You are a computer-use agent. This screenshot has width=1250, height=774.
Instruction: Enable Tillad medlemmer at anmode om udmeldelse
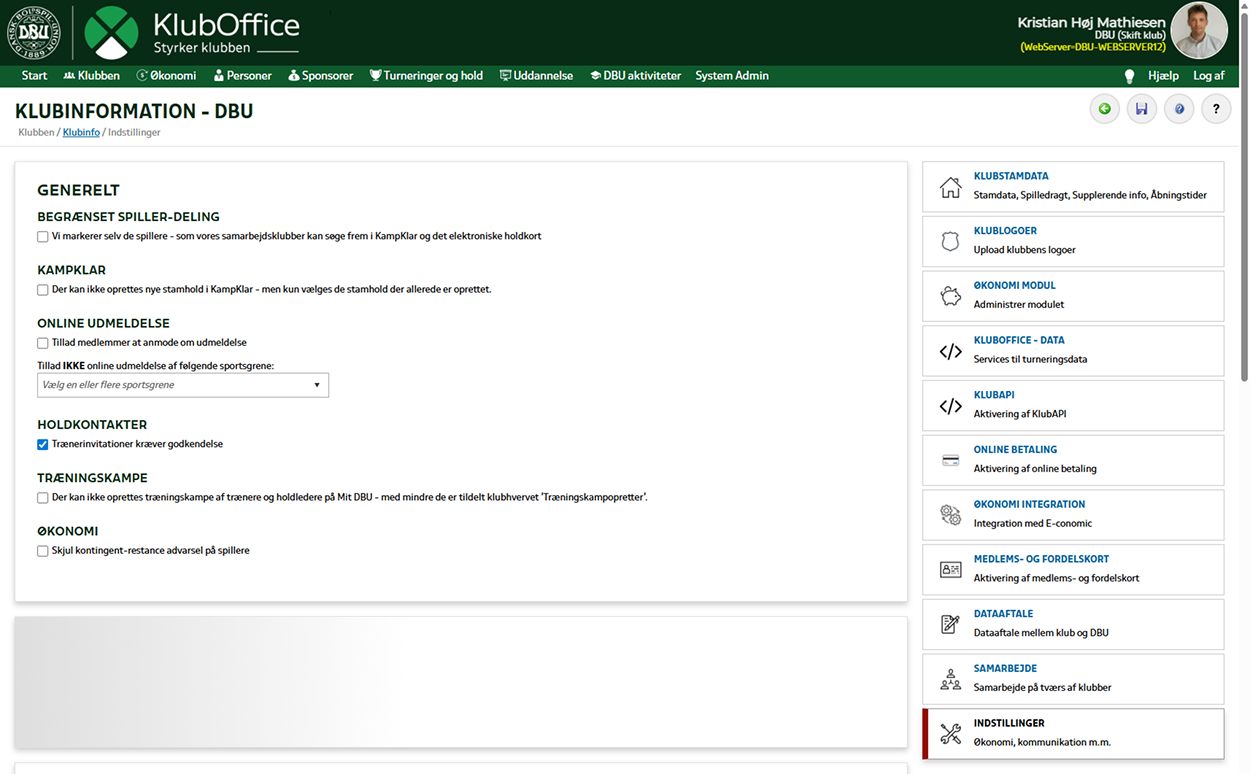tap(43, 343)
